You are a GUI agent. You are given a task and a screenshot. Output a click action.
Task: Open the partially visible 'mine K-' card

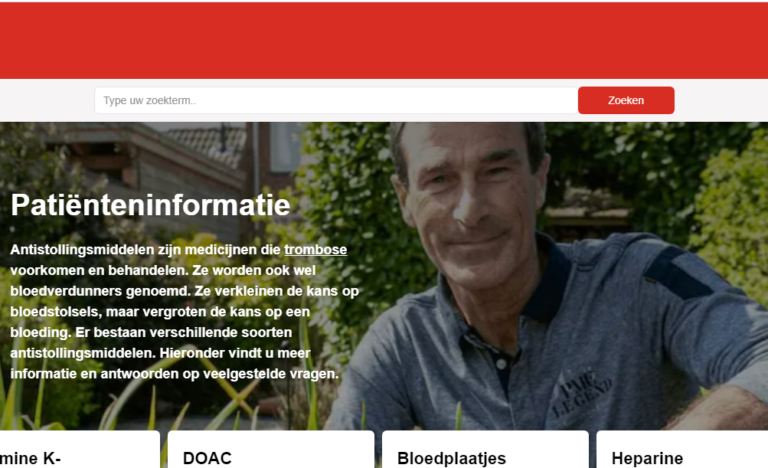pyautogui.click(x=79, y=449)
